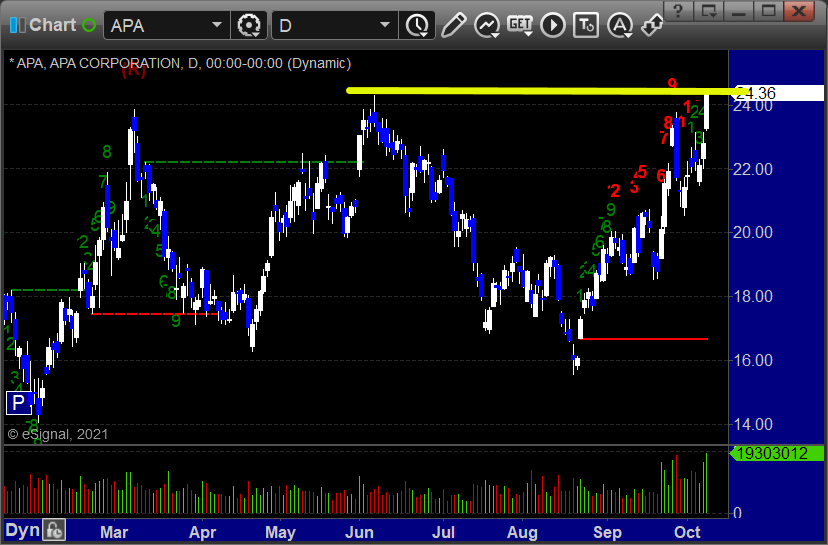Open the APA symbol dropdown

[217, 25]
